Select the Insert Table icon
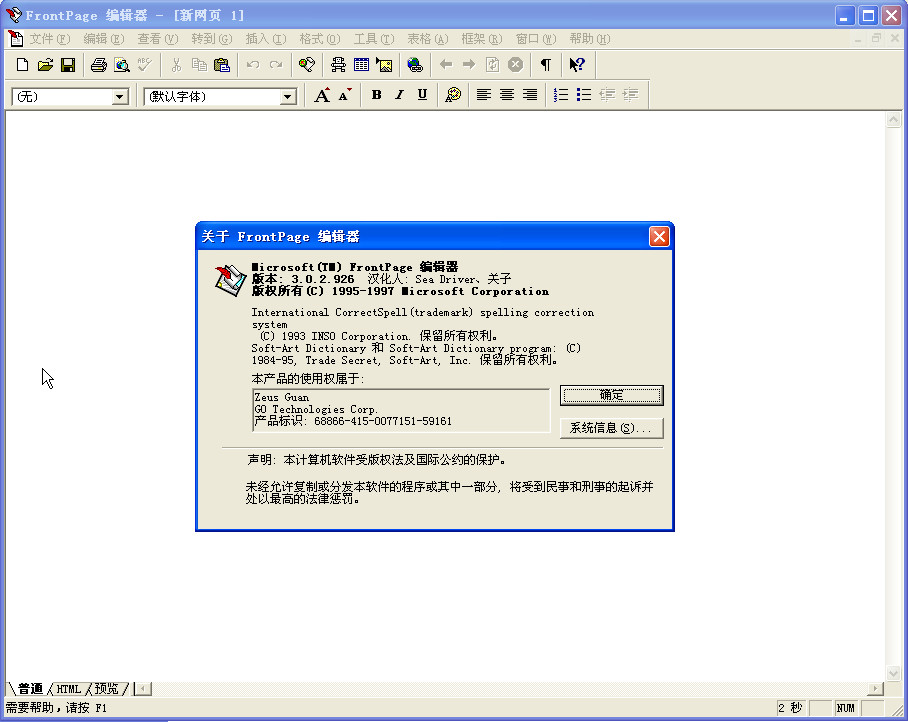Image resolution: width=908 pixels, height=722 pixels. point(360,64)
